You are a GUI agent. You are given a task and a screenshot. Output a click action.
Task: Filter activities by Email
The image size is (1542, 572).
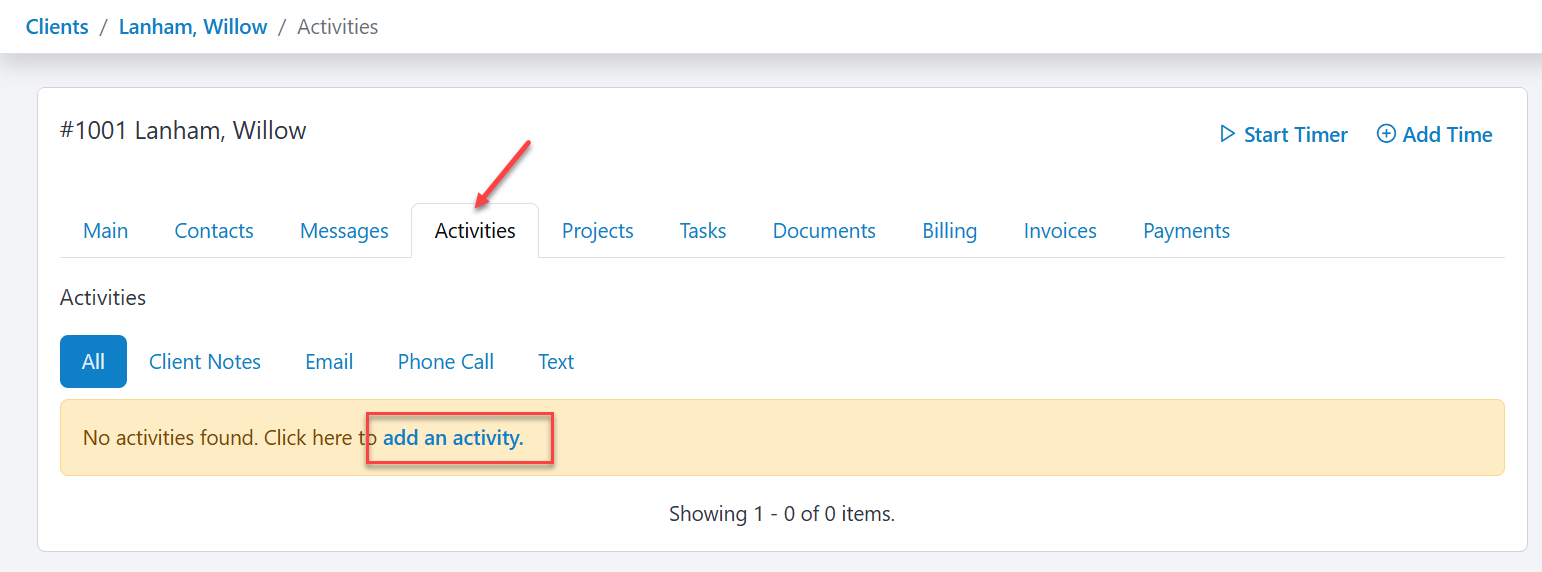click(x=329, y=361)
